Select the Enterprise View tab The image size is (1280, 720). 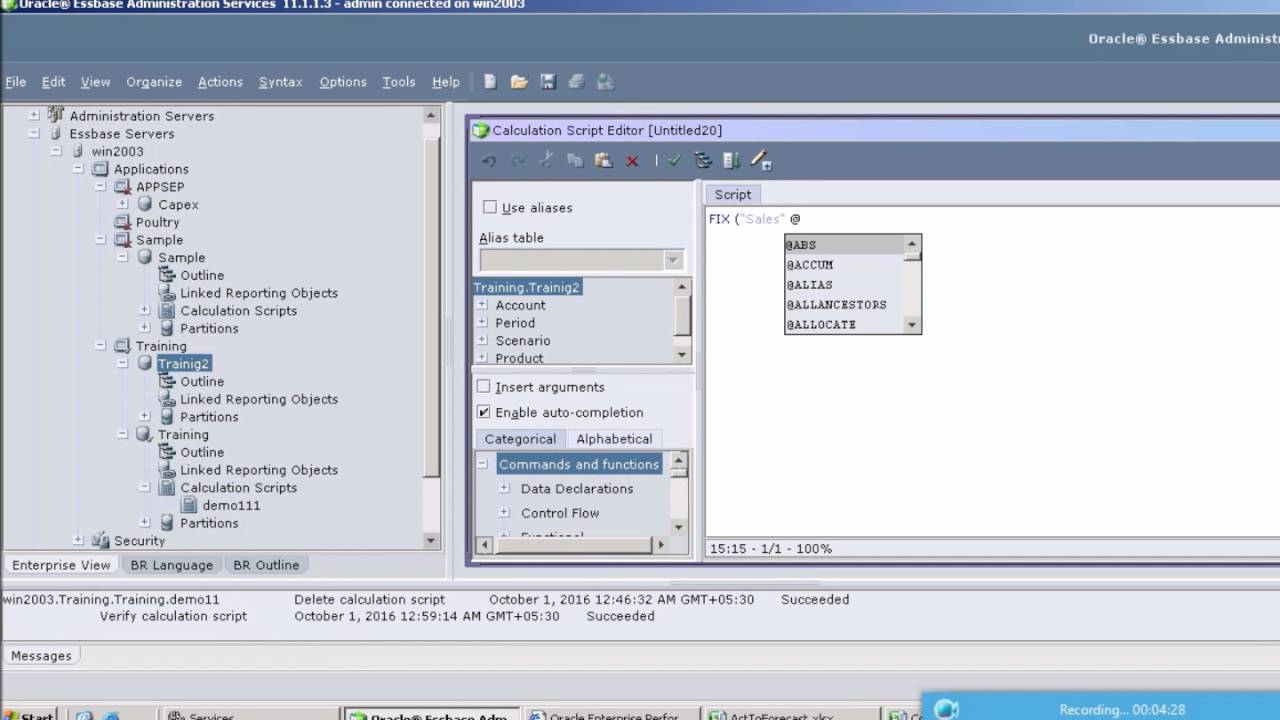click(61, 565)
